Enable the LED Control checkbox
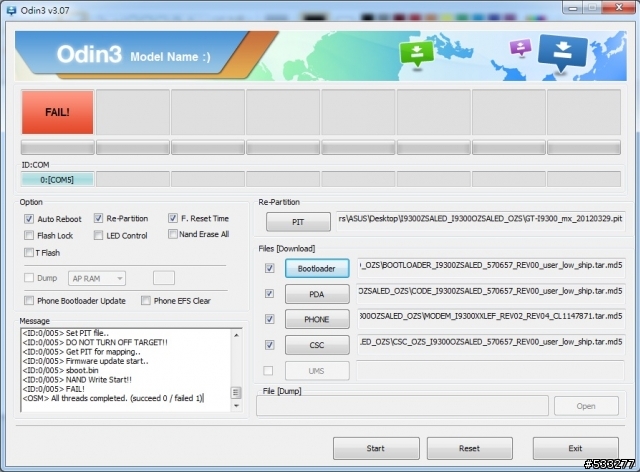 click(98, 235)
